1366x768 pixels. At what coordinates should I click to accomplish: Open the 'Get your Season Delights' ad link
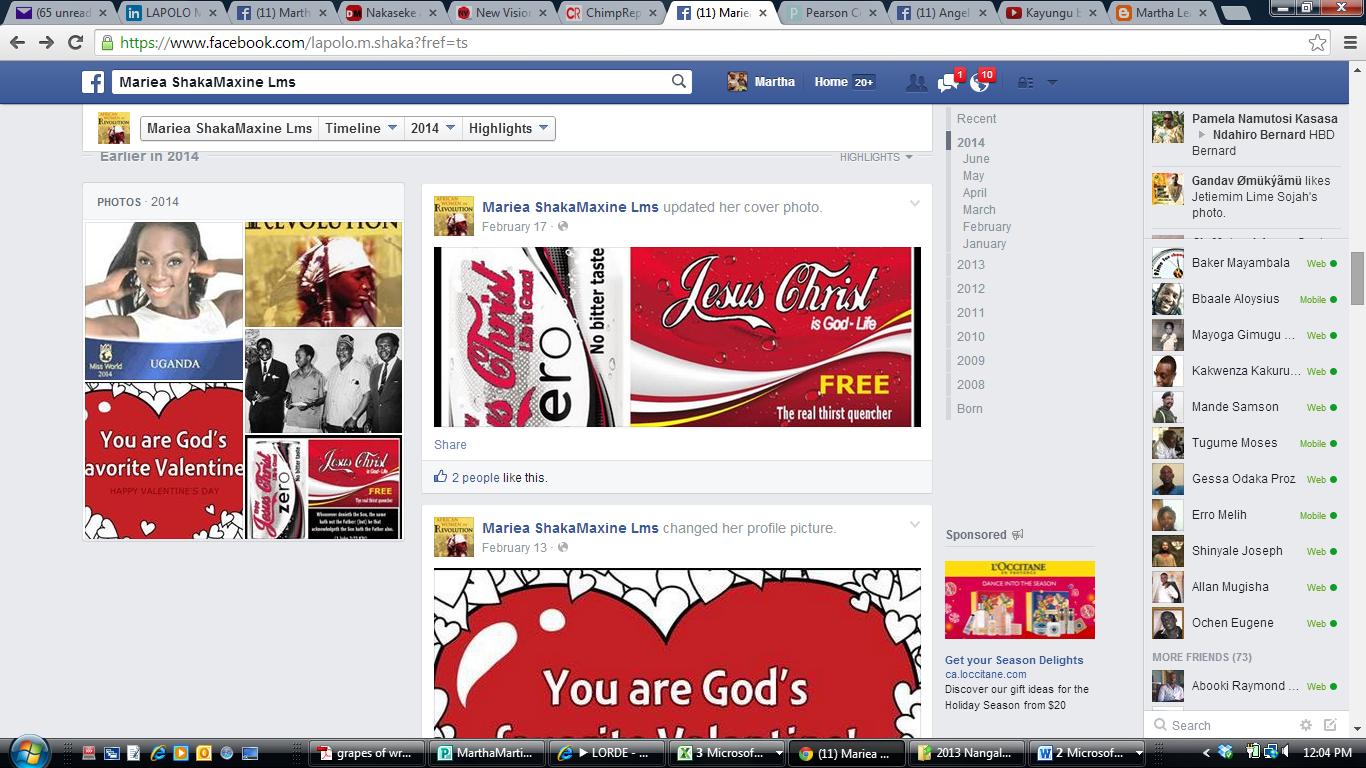1014,660
